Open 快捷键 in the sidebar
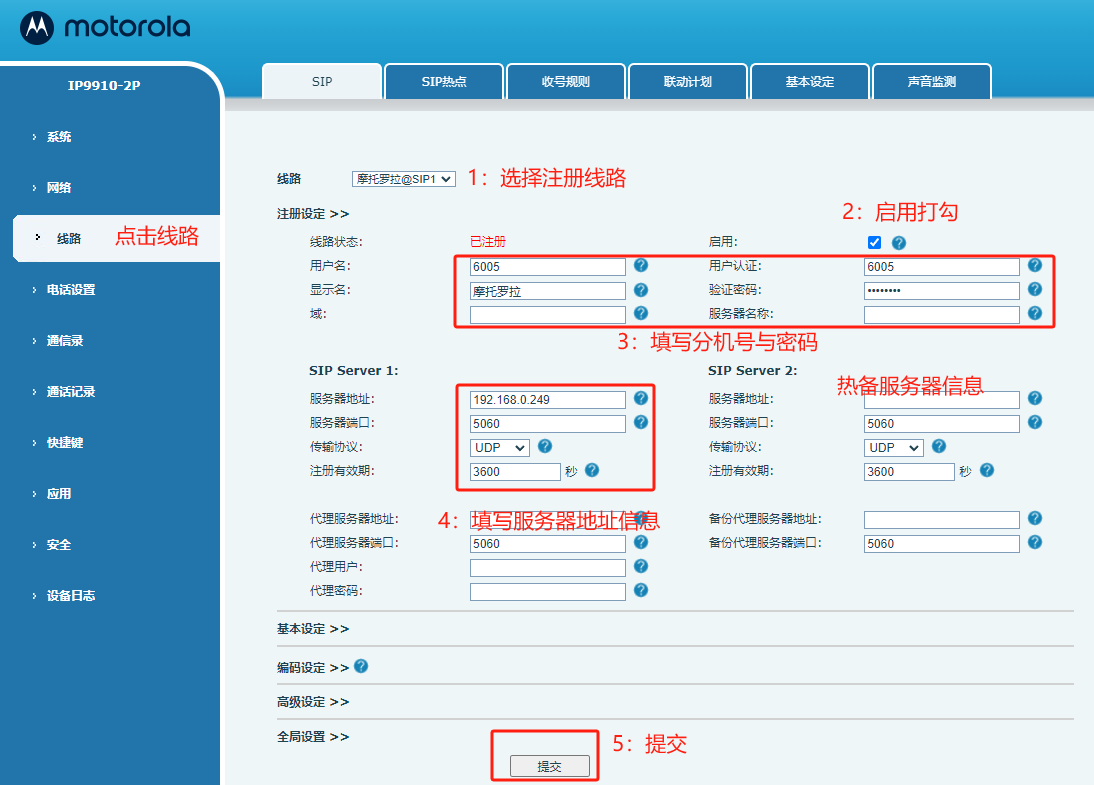The image size is (1094, 785). click(64, 442)
